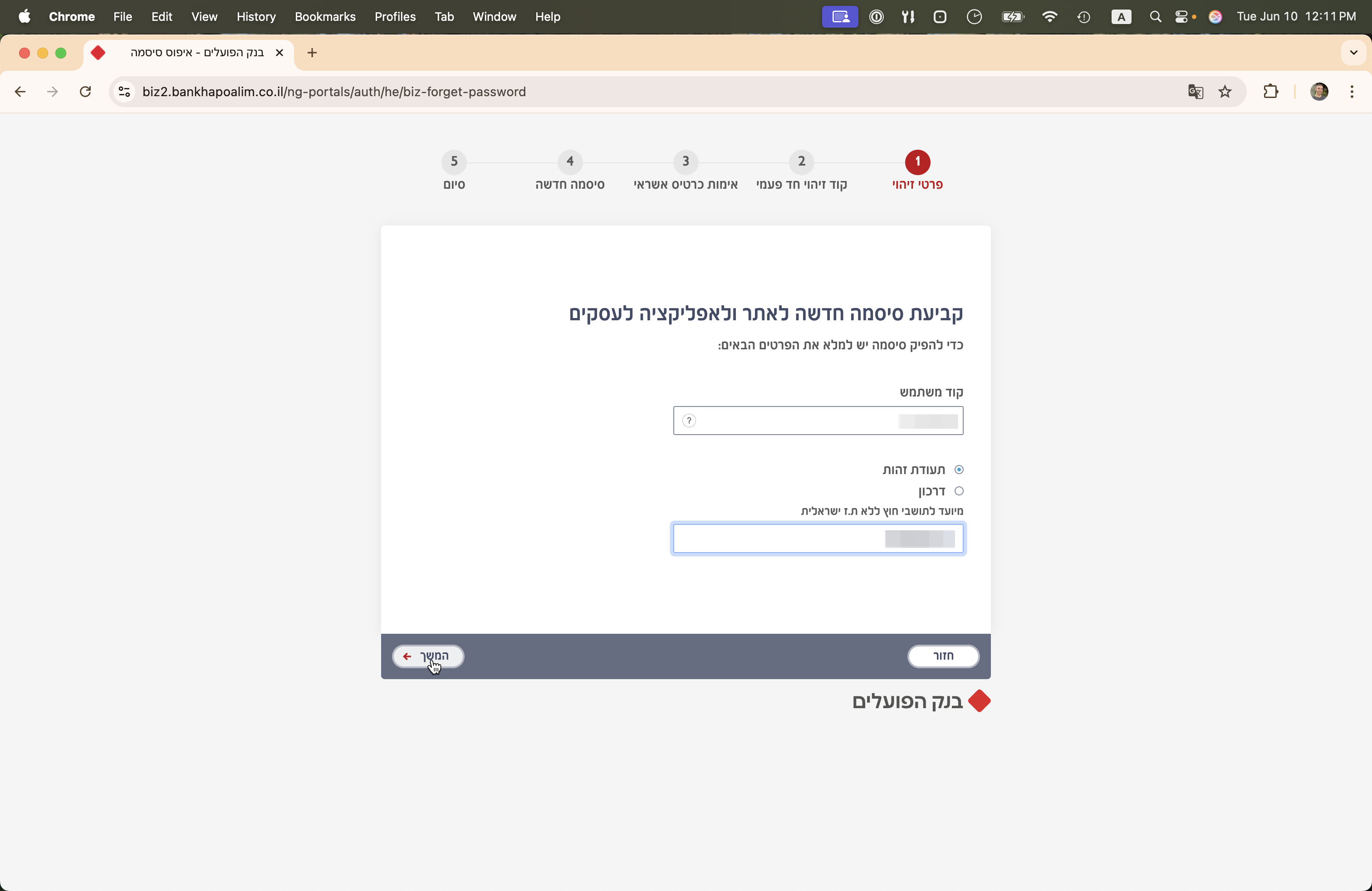1372x891 pixels.
Task: Expand the tab search dropdown arrow
Action: (1353, 53)
